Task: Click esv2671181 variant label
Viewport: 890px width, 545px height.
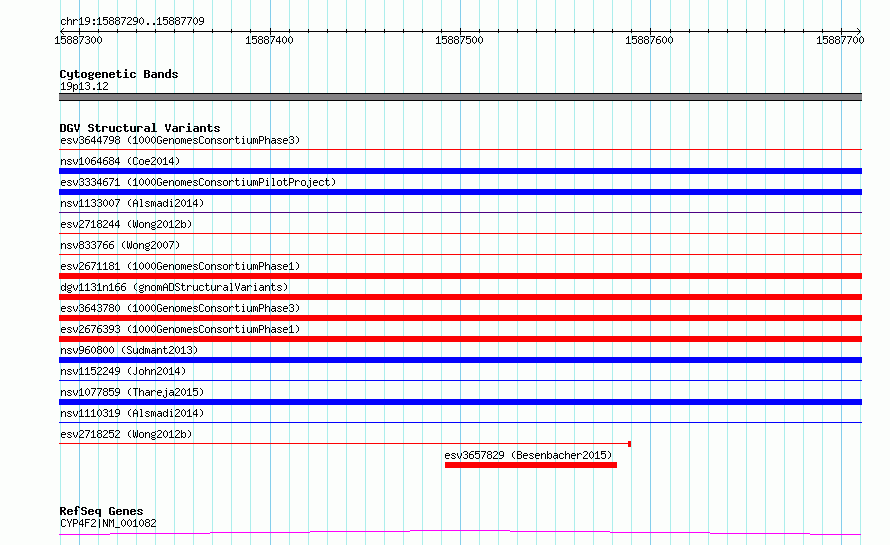Action: pos(180,266)
